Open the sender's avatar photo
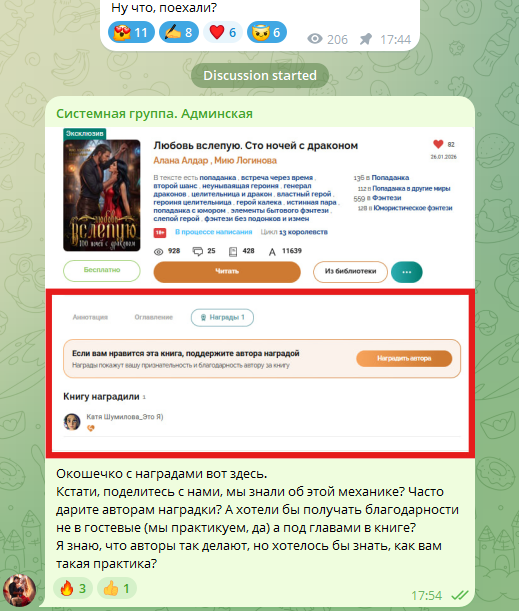 click(19, 590)
